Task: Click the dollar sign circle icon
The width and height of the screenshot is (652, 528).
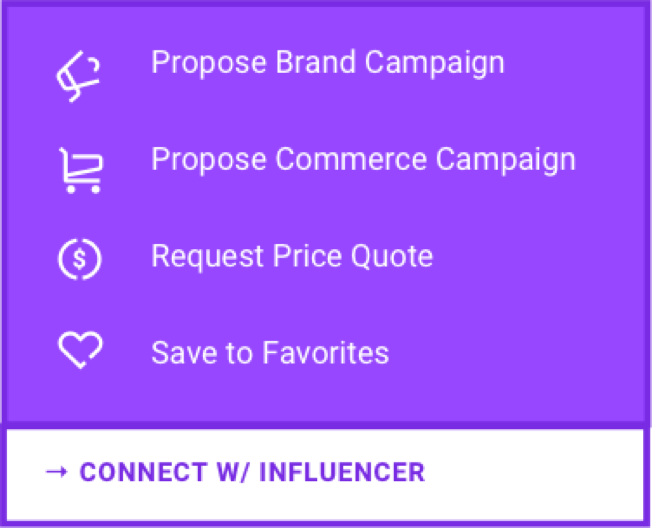Action: [79, 259]
